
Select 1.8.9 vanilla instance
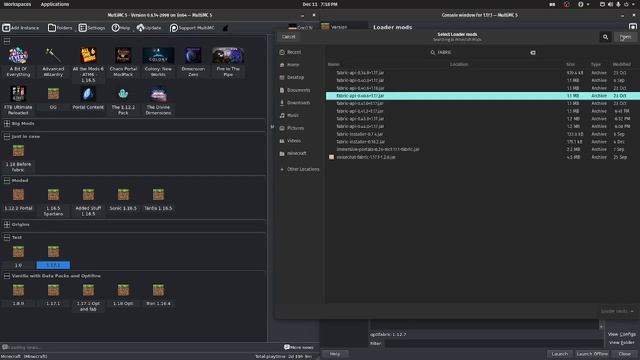(x=18, y=290)
